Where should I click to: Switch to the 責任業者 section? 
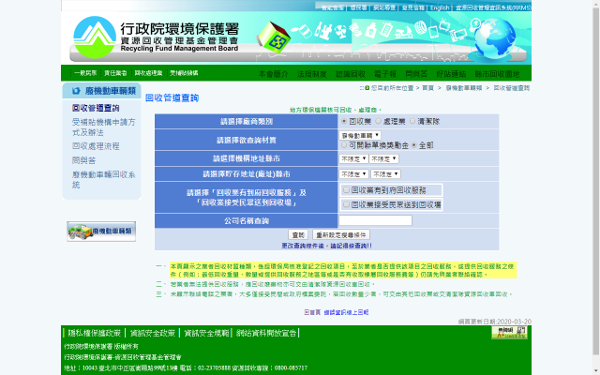tap(116, 73)
